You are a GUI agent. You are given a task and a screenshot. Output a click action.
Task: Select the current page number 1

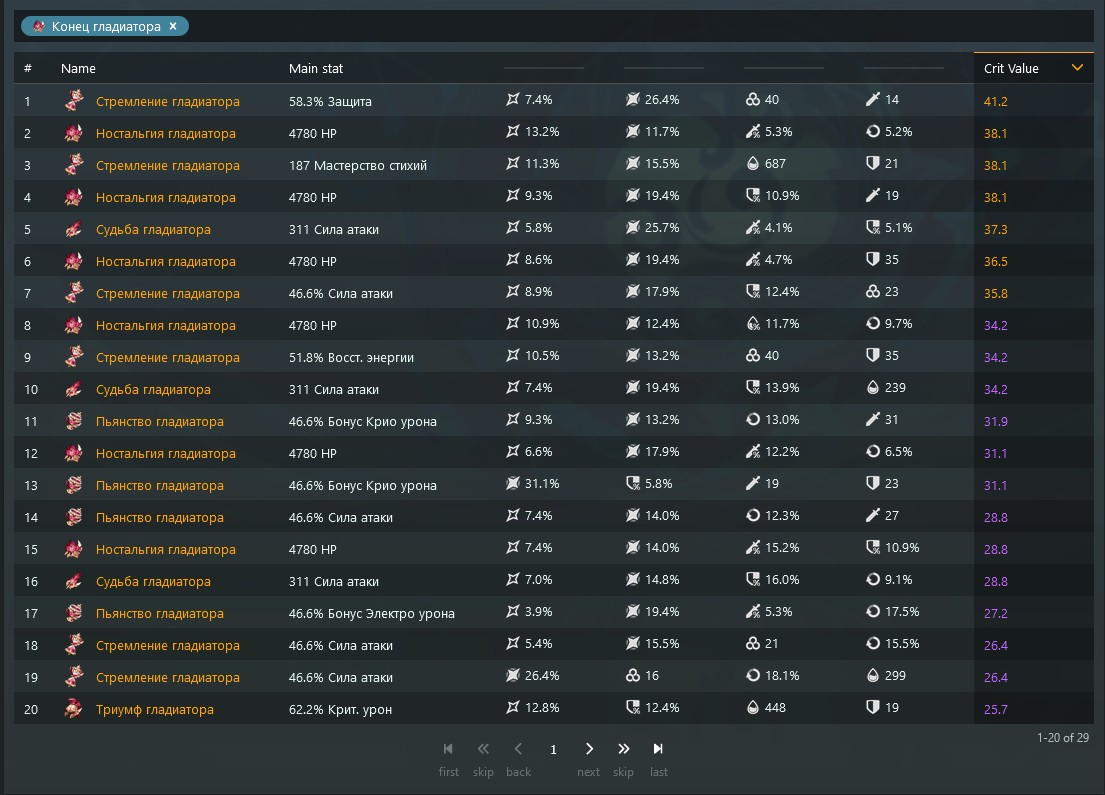coord(553,749)
